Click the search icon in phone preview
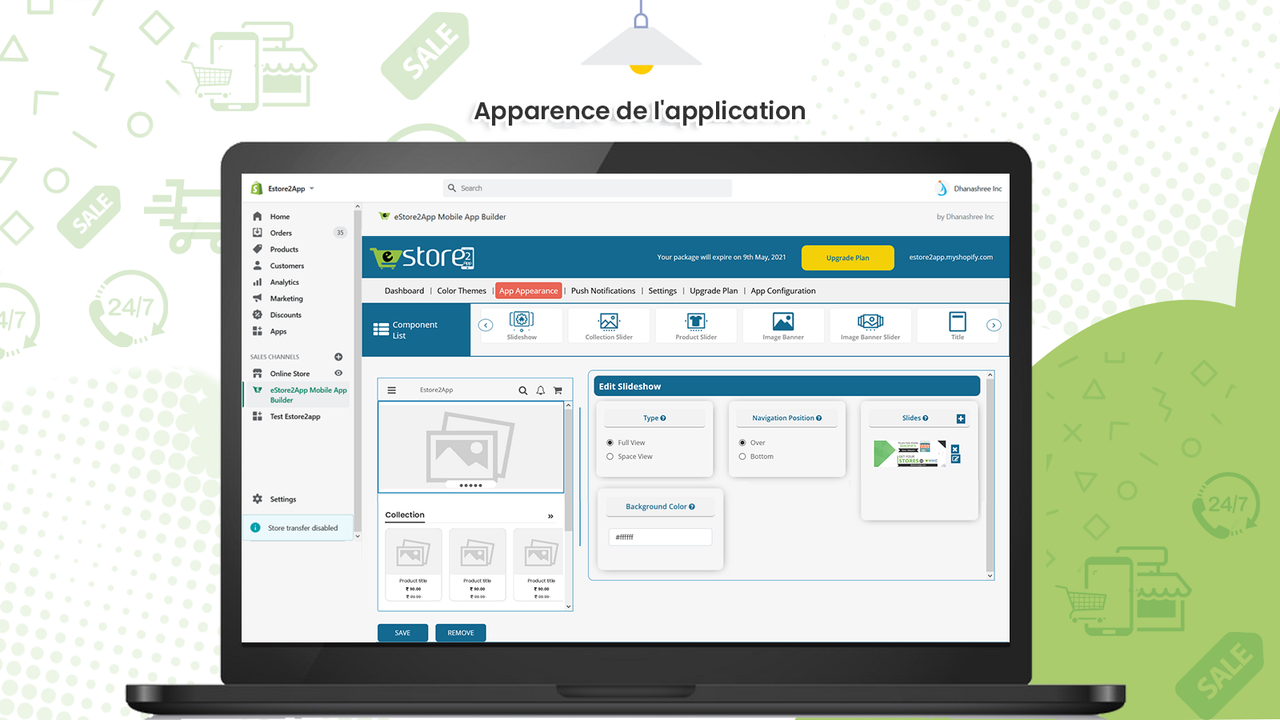 pos(523,390)
